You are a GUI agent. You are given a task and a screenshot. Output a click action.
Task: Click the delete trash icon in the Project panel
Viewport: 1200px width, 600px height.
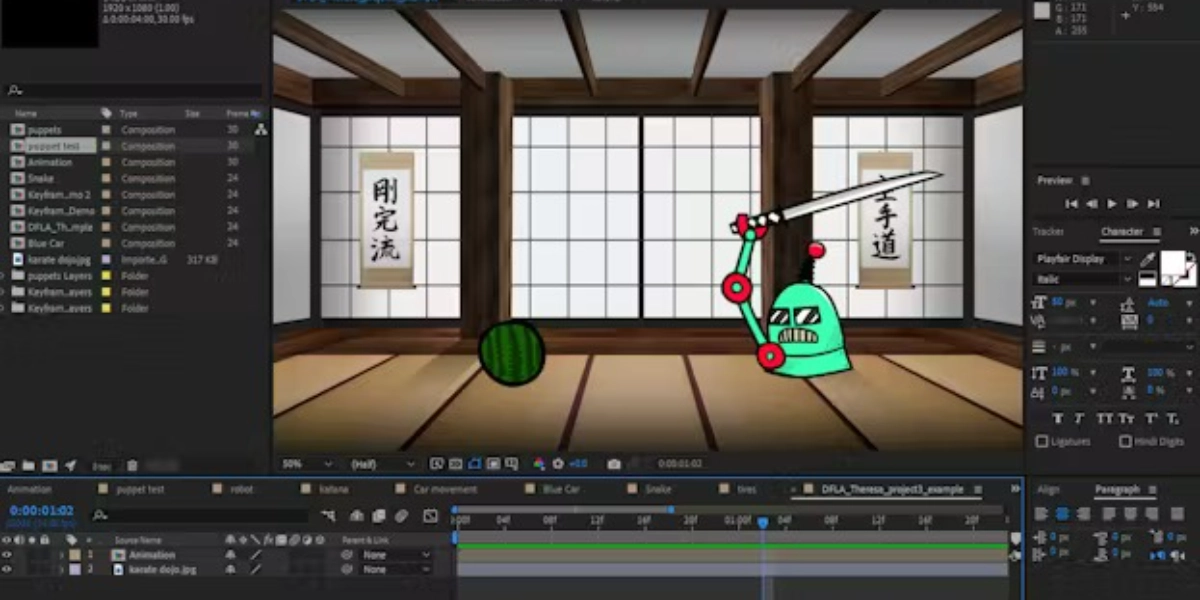click(132, 466)
